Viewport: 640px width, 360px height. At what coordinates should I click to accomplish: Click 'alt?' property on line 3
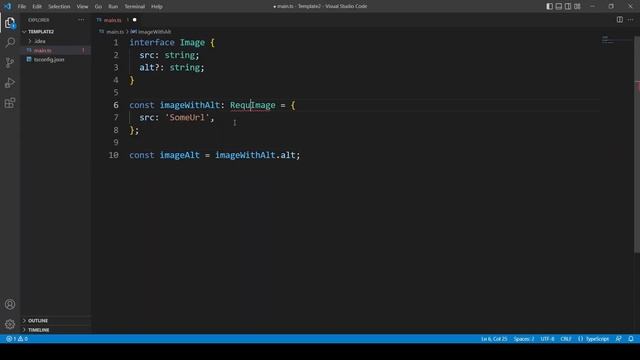pos(149,67)
